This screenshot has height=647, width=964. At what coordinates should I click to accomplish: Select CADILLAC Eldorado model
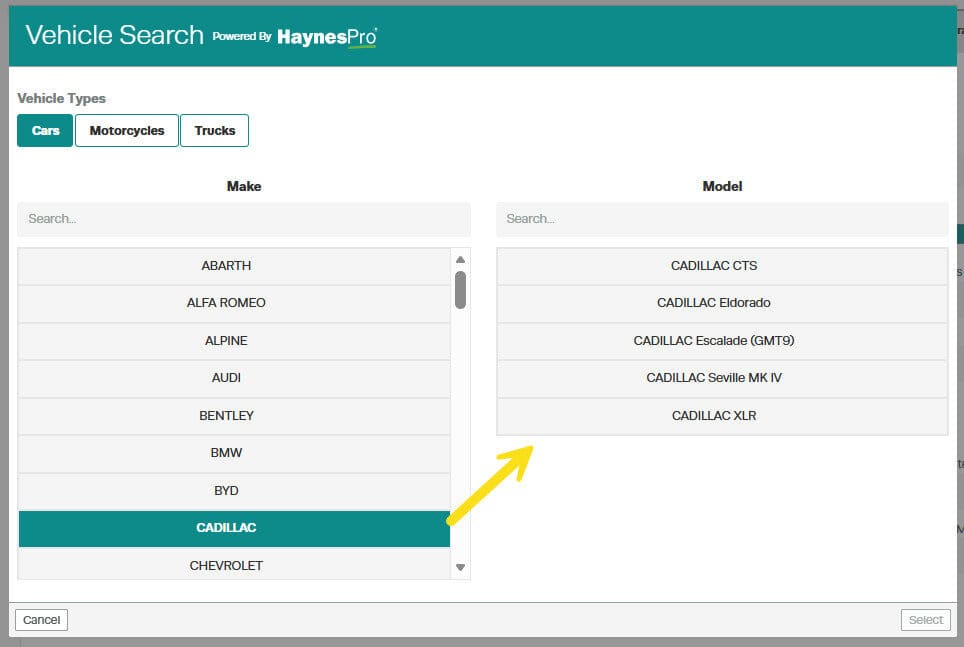(722, 303)
